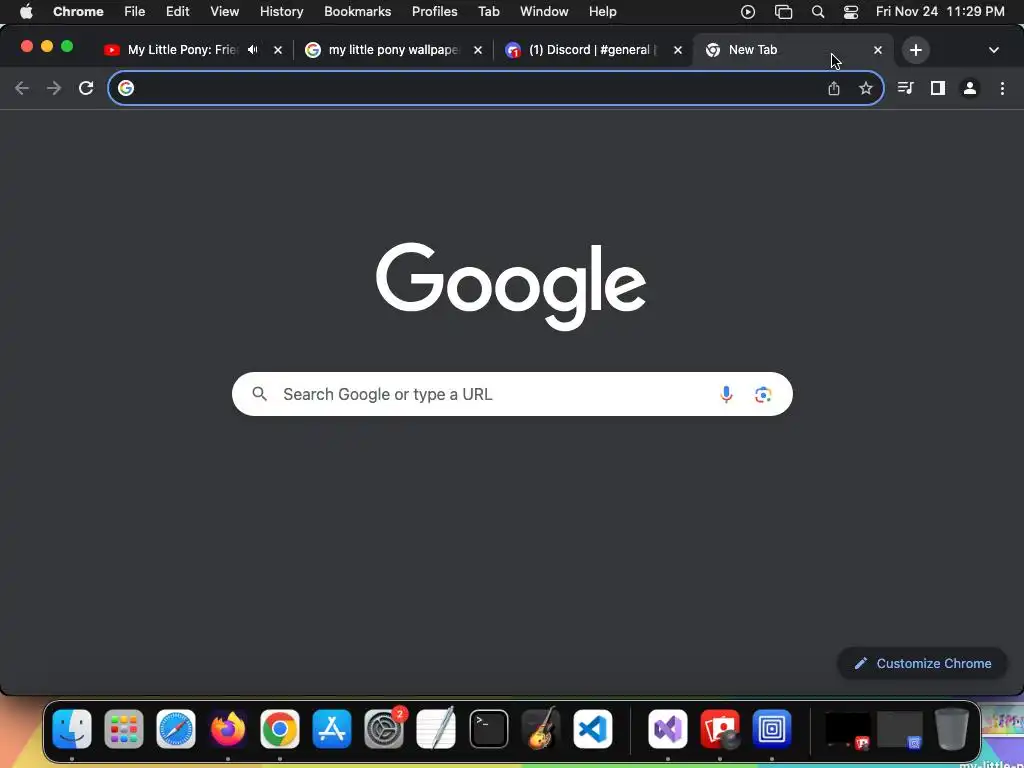
Task: Launch GarageBand from the Dock
Action: click(541, 729)
